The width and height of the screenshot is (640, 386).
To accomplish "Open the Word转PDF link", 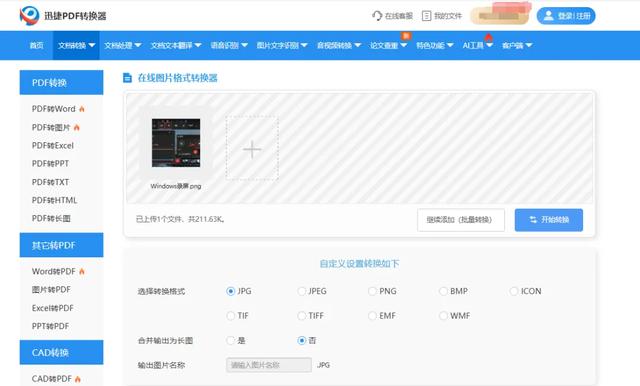I will (x=53, y=271).
